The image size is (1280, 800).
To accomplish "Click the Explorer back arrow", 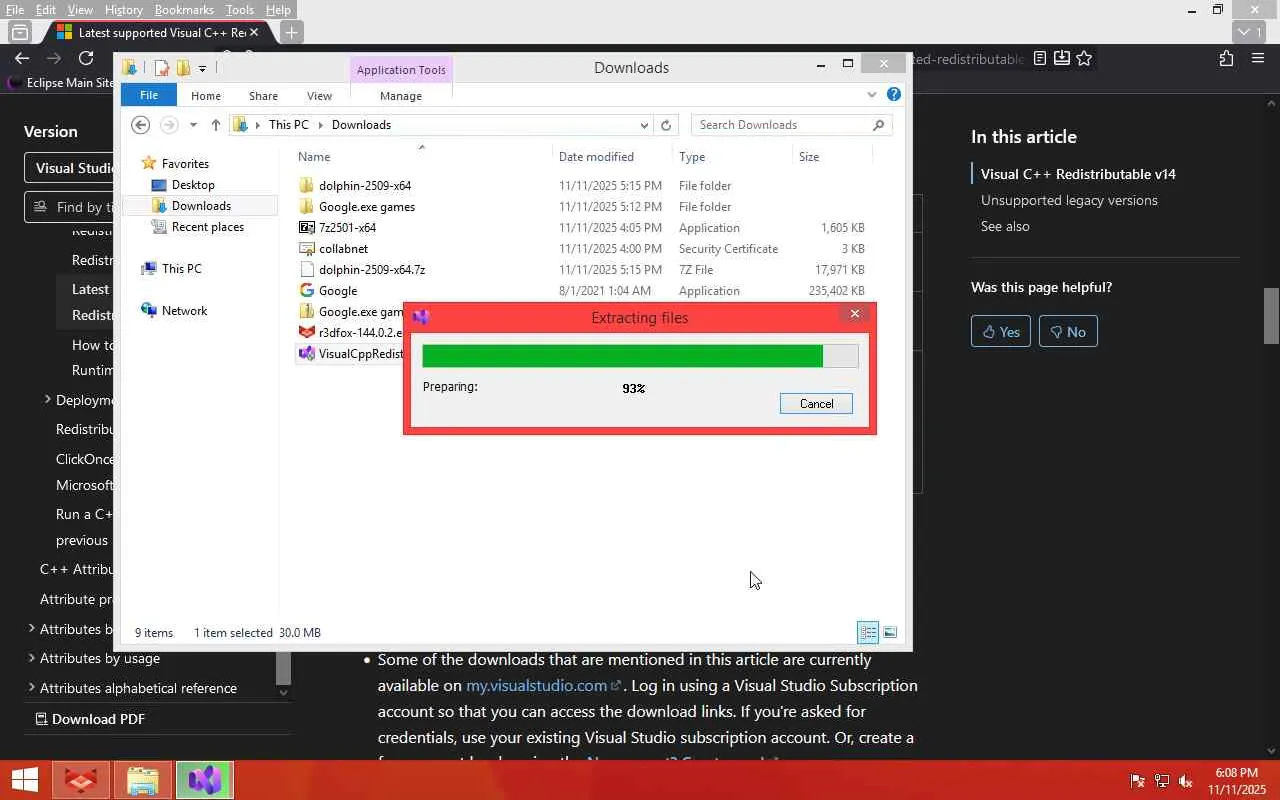I will pyautogui.click(x=141, y=125).
